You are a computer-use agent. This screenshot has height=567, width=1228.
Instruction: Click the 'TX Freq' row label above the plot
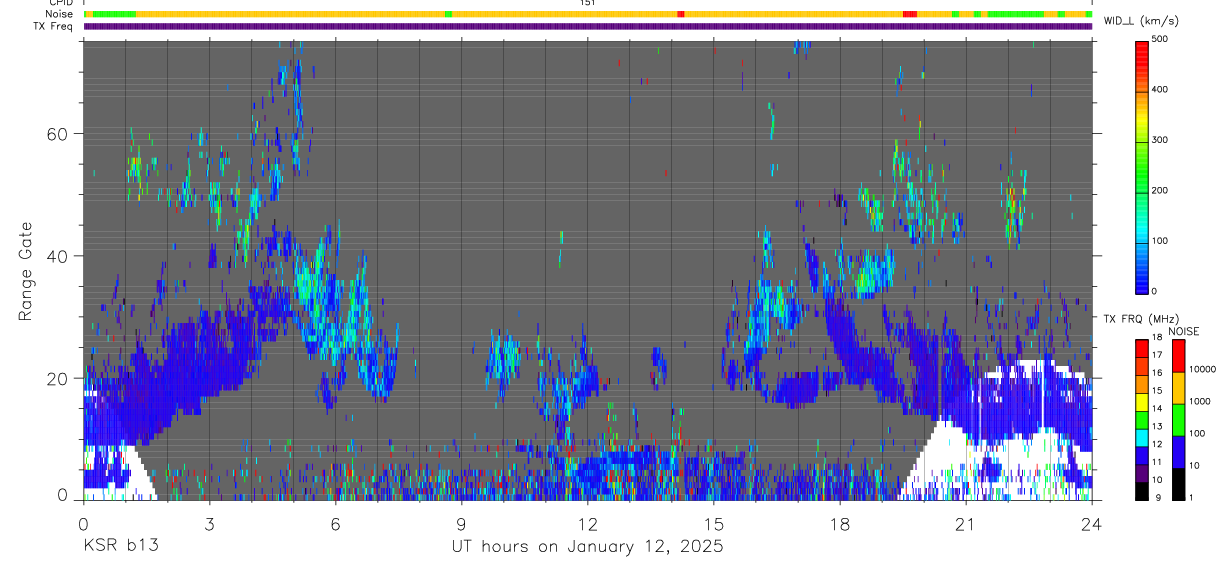pos(54,26)
